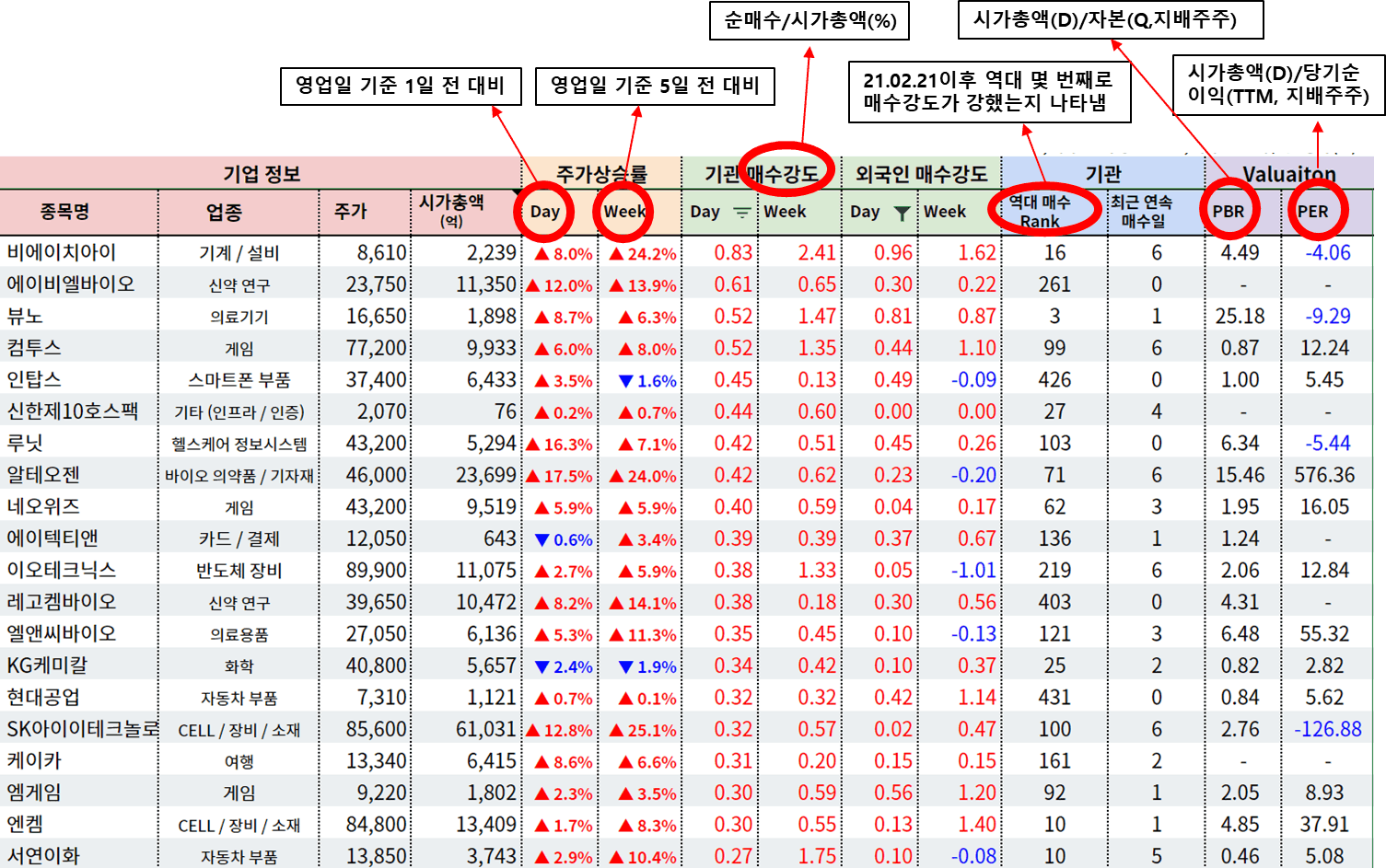Open the funnel filter beside 외국인 매수강도 Day
Image resolution: width=1386 pixels, height=868 pixels.
pyautogui.click(x=903, y=213)
